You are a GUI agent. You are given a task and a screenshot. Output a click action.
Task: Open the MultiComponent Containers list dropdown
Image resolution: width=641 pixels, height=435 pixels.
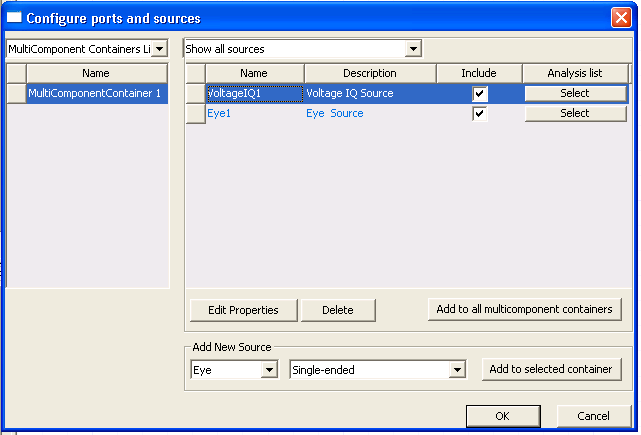tap(160, 49)
